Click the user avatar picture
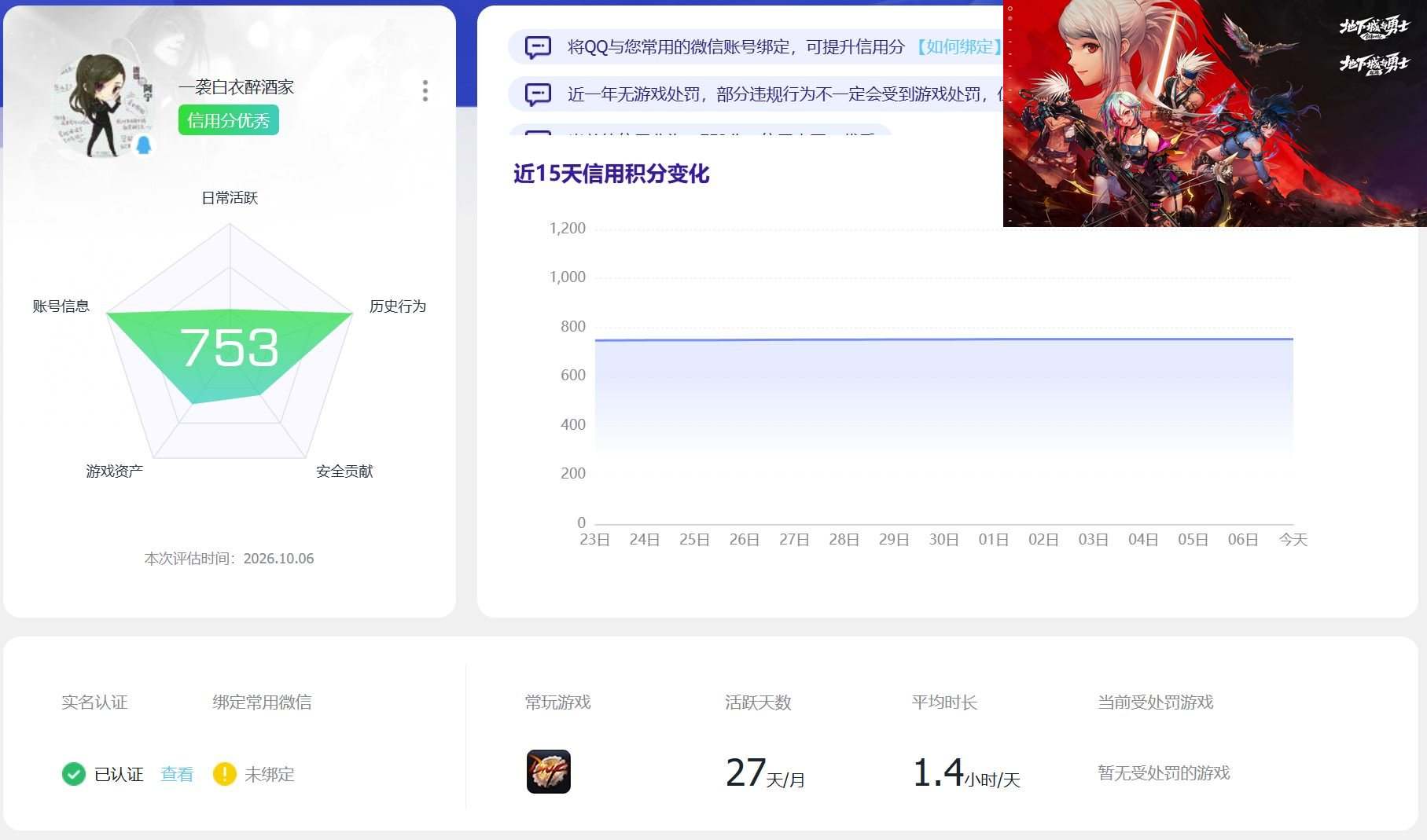Viewport: 1427px width, 840px height. click(103, 105)
